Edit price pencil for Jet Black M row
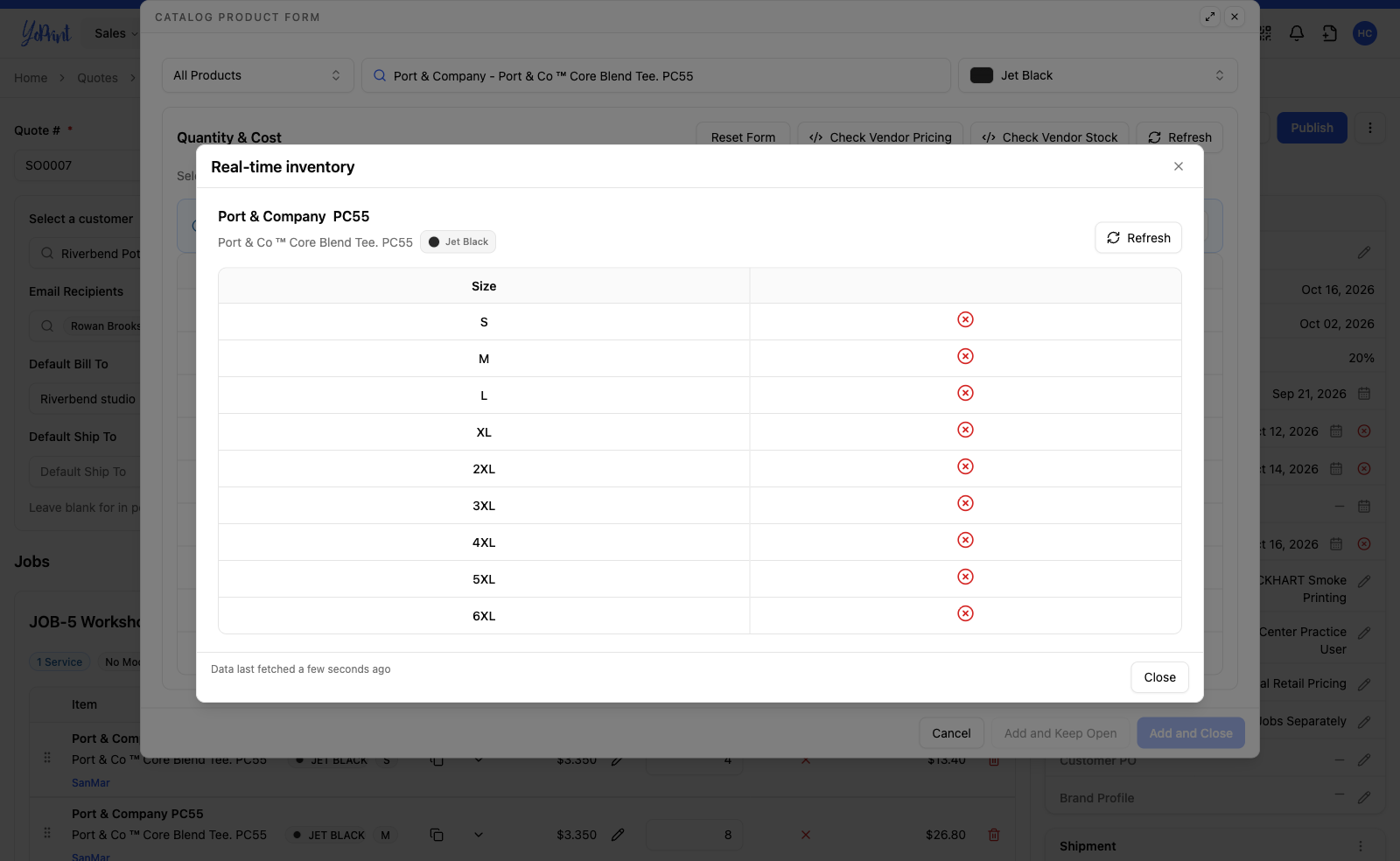 click(x=618, y=835)
